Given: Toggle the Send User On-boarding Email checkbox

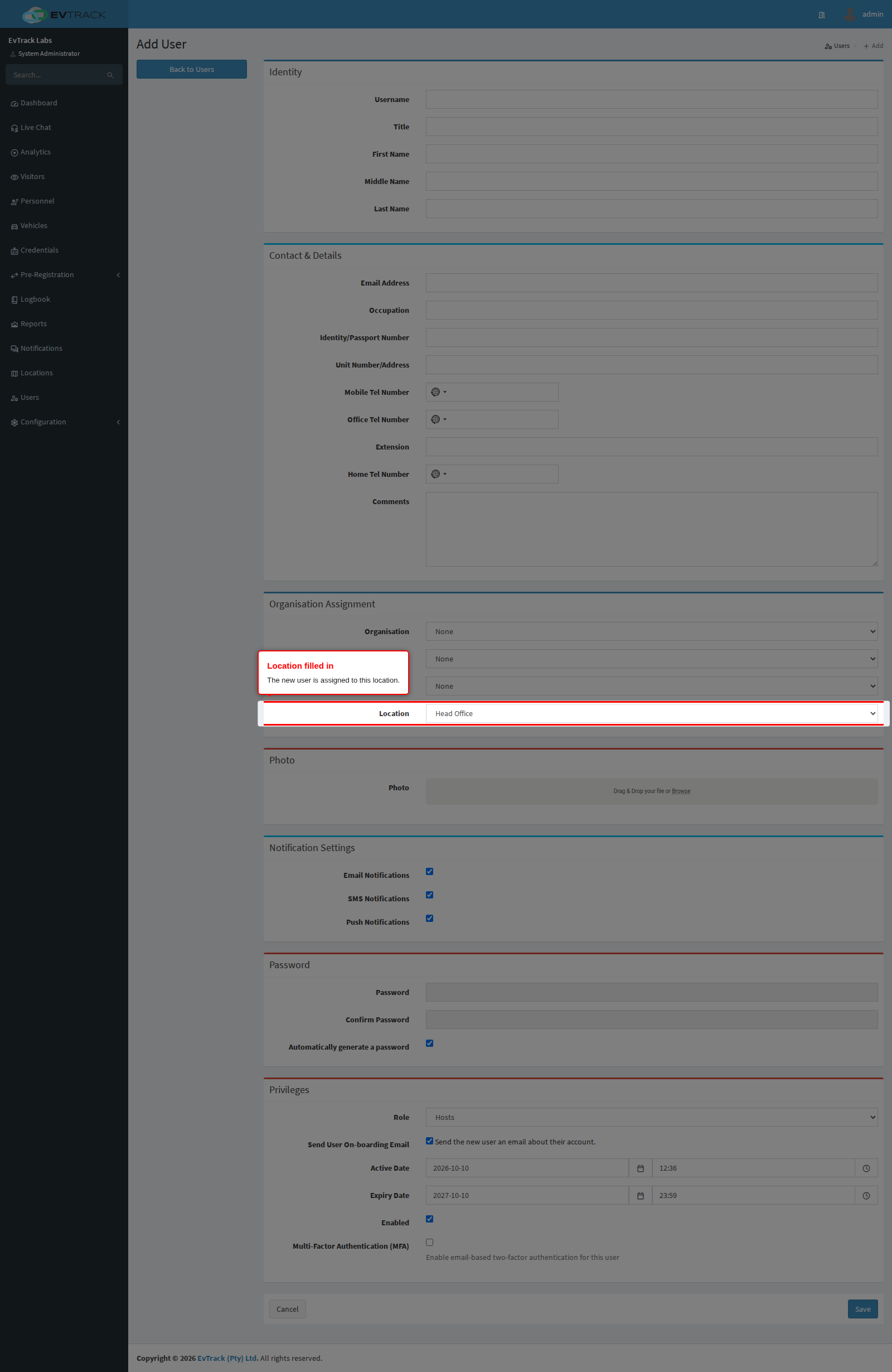Looking at the screenshot, I should 429,1141.
